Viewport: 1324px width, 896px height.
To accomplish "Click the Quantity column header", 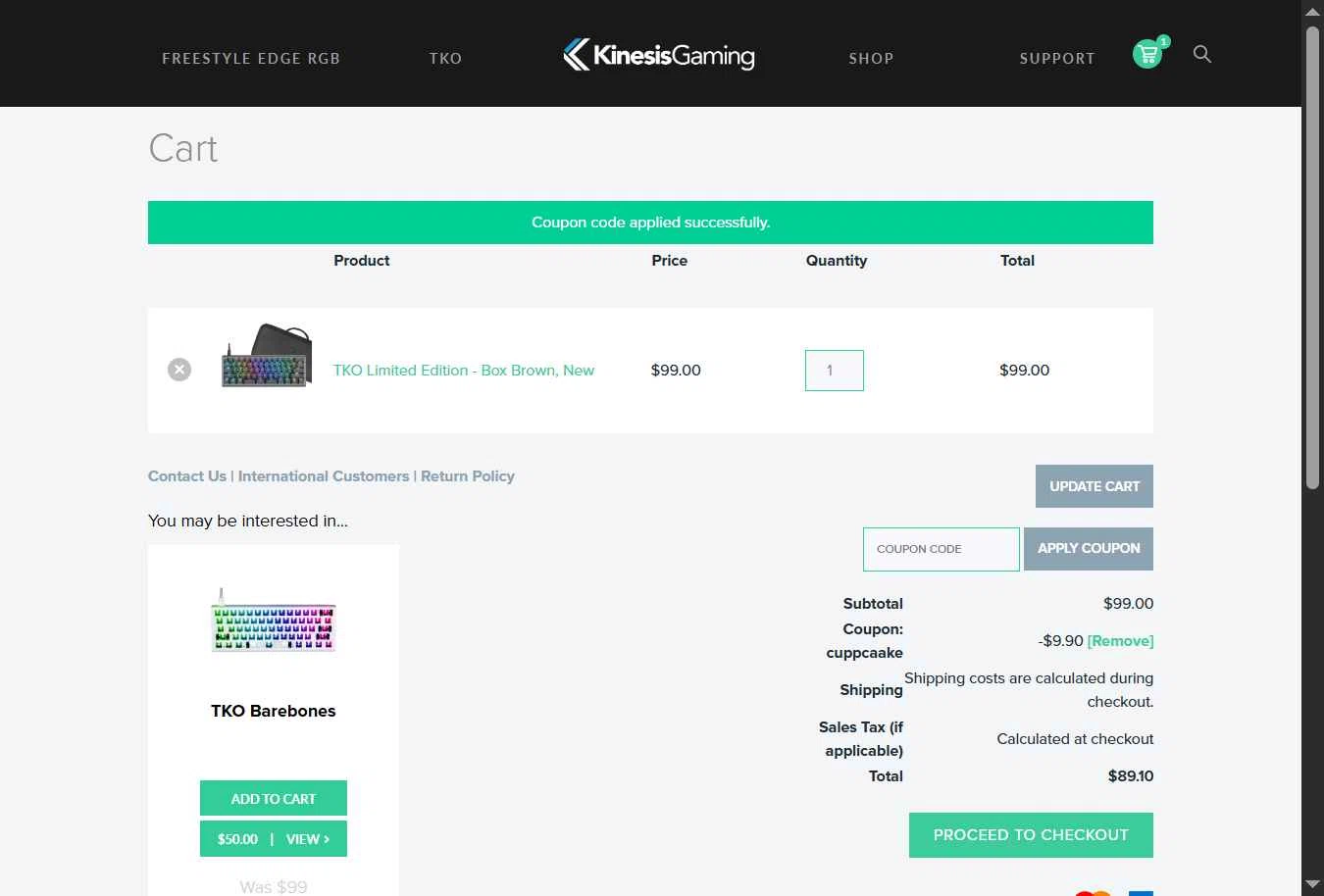I will pos(837,261).
